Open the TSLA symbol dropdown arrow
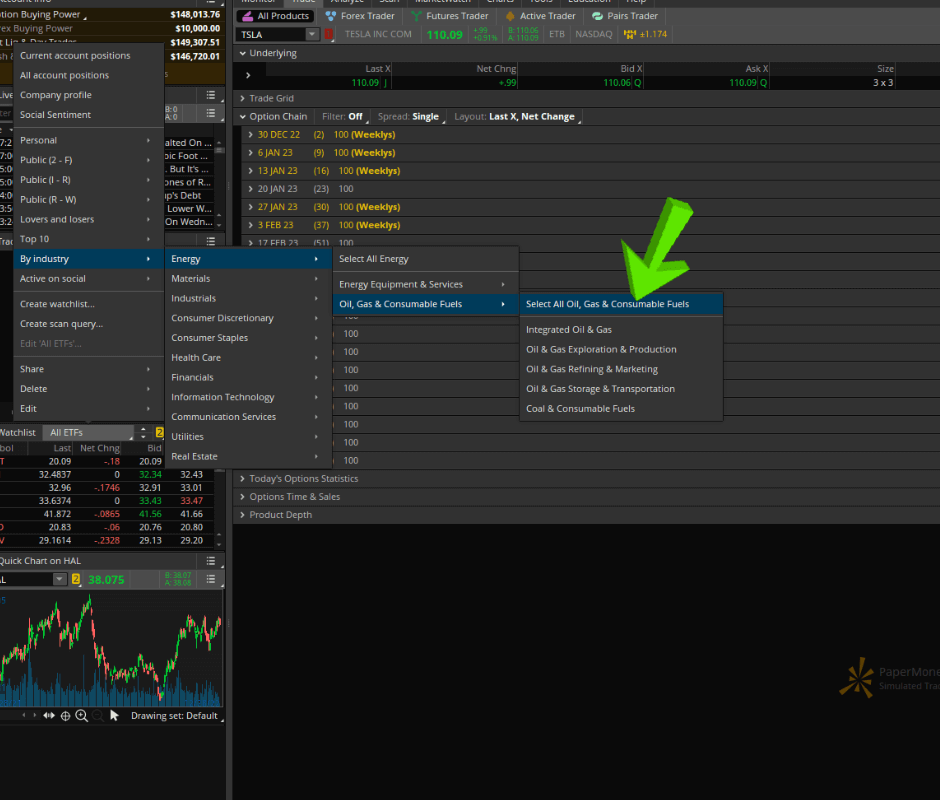 click(312, 34)
